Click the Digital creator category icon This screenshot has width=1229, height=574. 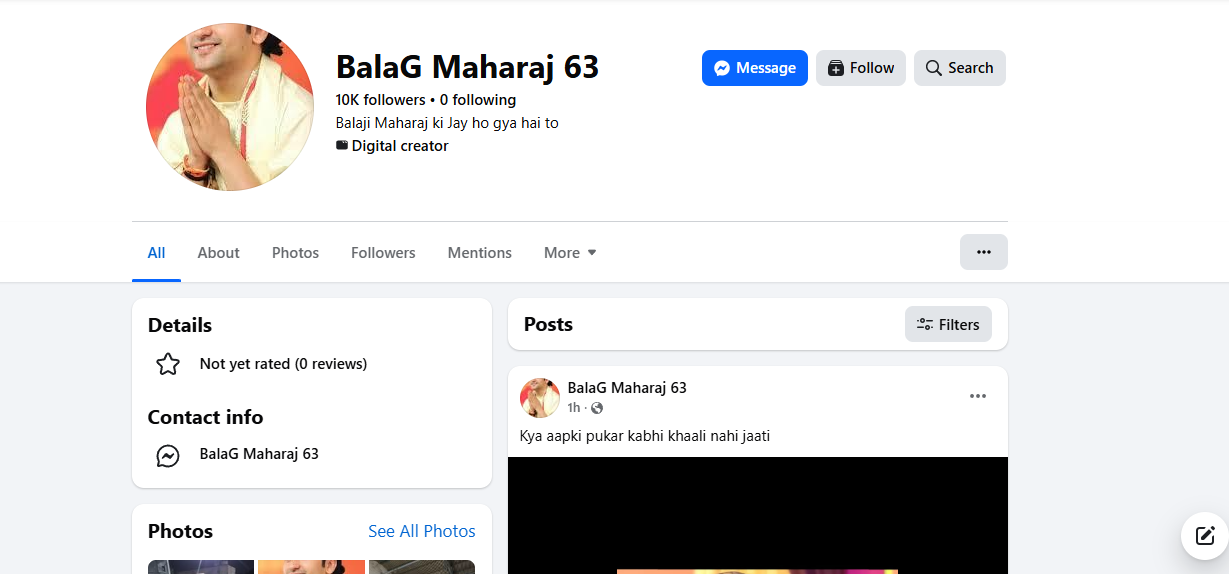pos(342,146)
